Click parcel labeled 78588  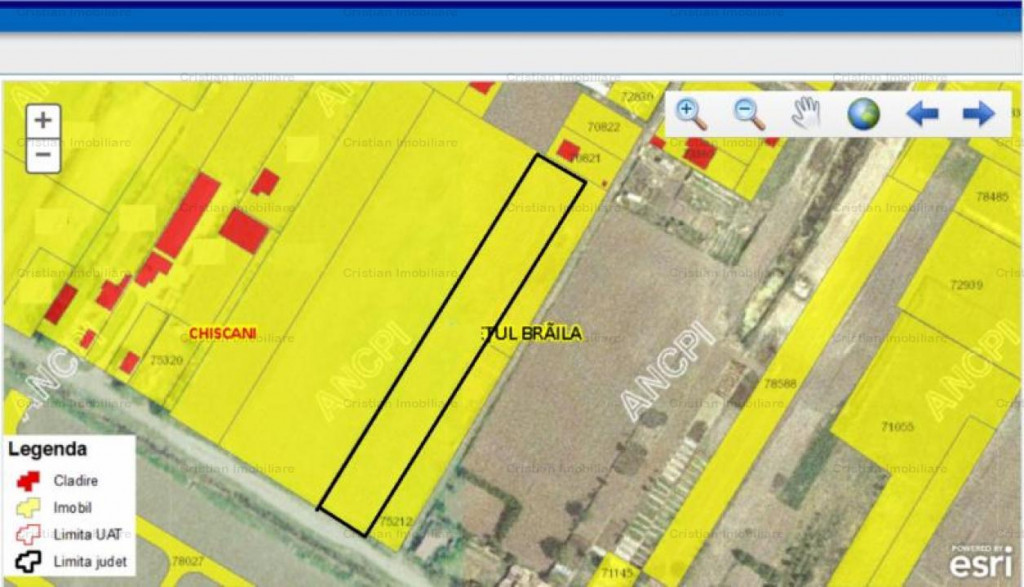(x=779, y=383)
